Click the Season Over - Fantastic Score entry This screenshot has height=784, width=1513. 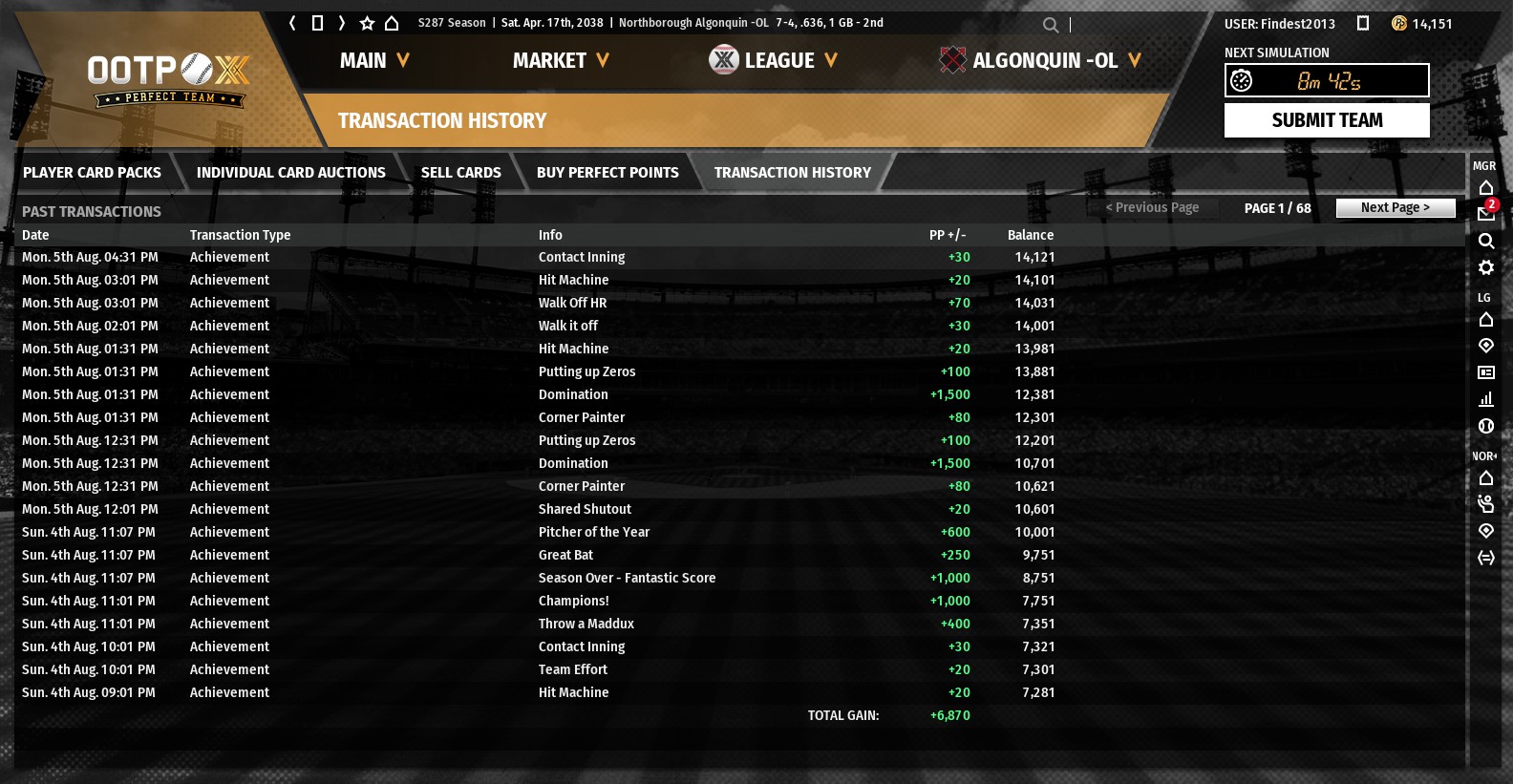(x=627, y=578)
